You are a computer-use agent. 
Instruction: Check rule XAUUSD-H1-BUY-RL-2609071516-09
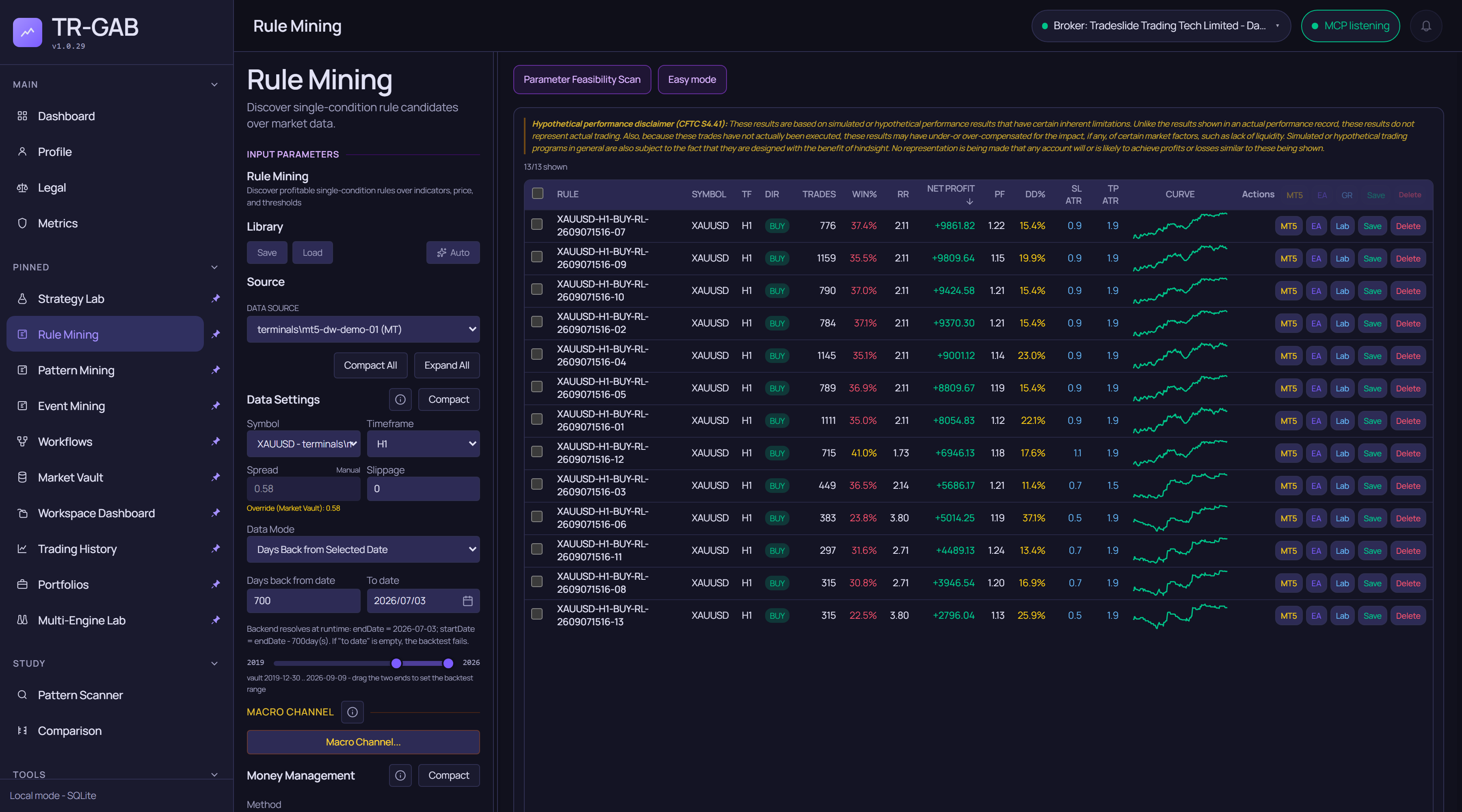tap(536, 257)
